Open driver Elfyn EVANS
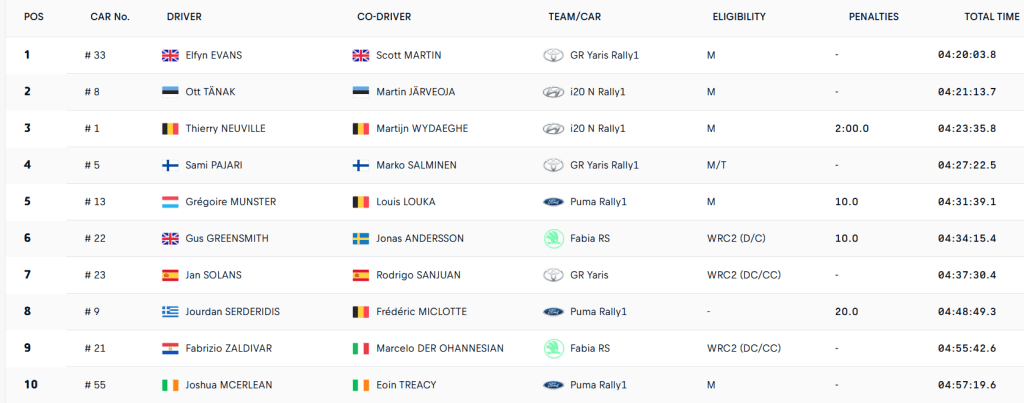Screen dimensions: 1024x403 pos(213,55)
